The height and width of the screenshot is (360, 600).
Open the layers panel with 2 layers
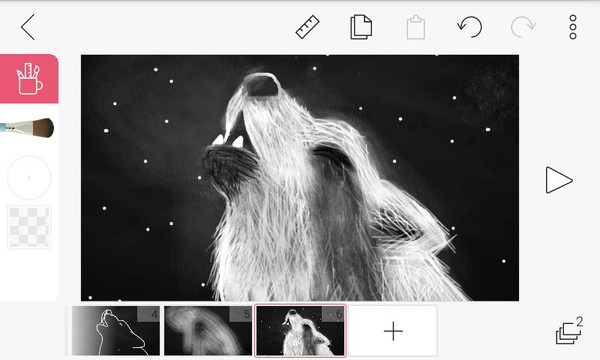[569, 330]
